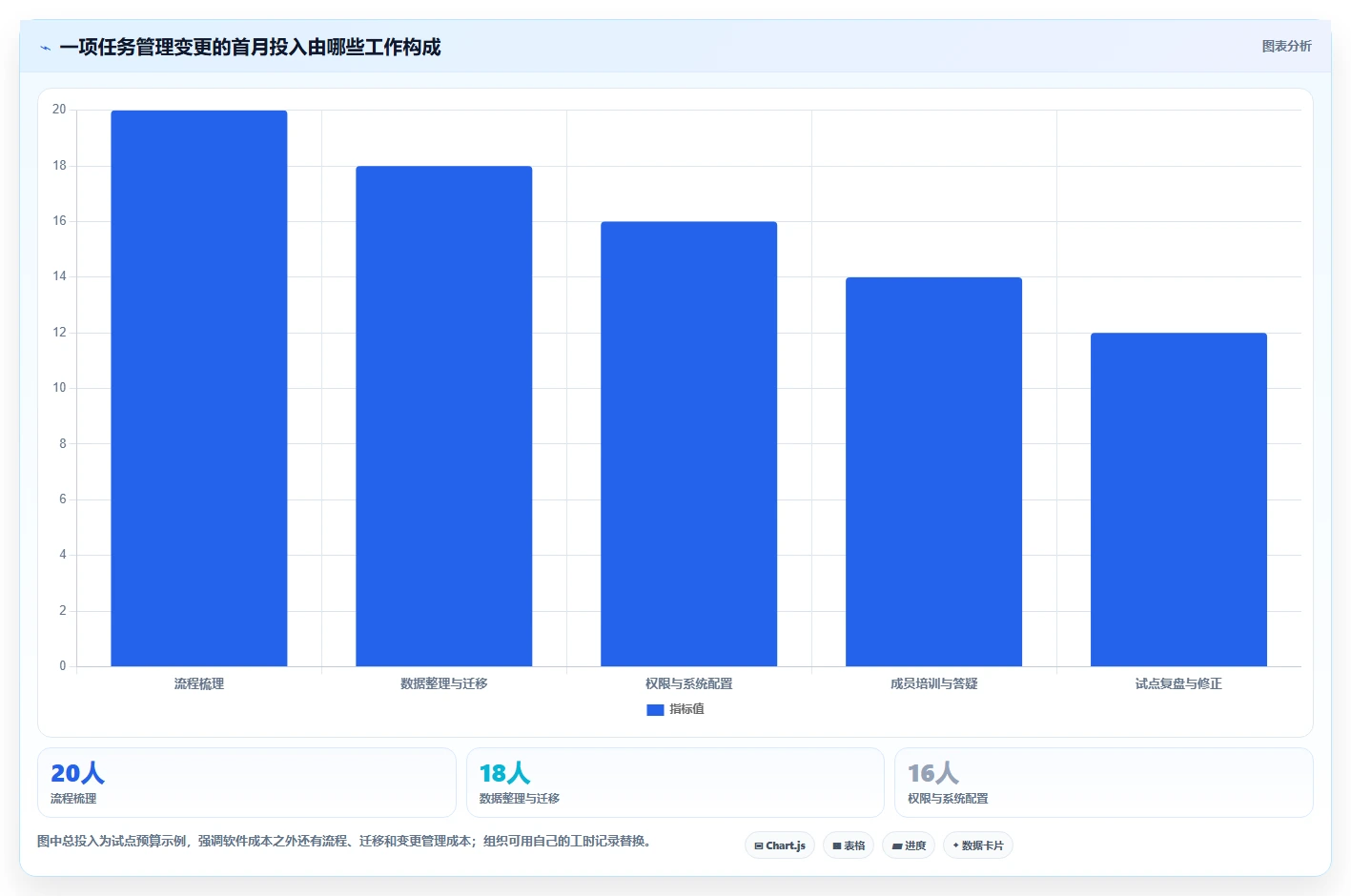1351x896 pixels.
Task: Click the 图表分析 label in header
Action: pos(1286,46)
